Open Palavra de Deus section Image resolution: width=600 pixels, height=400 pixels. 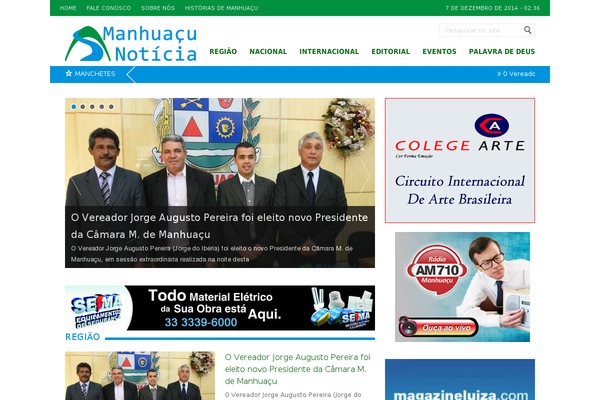pos(502,52)
